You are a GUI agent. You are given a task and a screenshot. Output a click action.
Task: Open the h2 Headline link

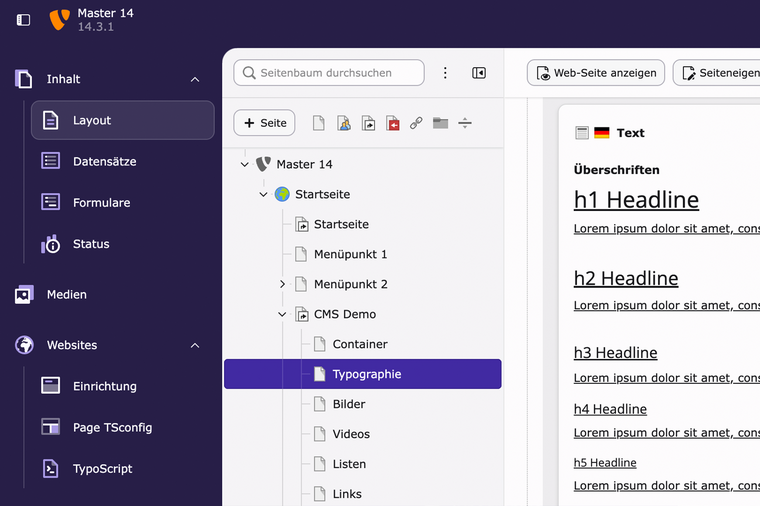tap(626, 279)
